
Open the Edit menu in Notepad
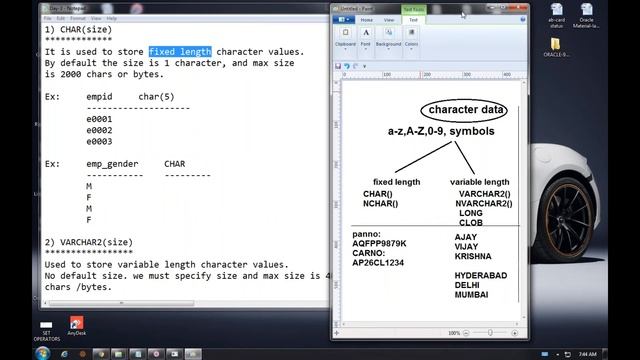pyautogui.click(x=61, y=18)
